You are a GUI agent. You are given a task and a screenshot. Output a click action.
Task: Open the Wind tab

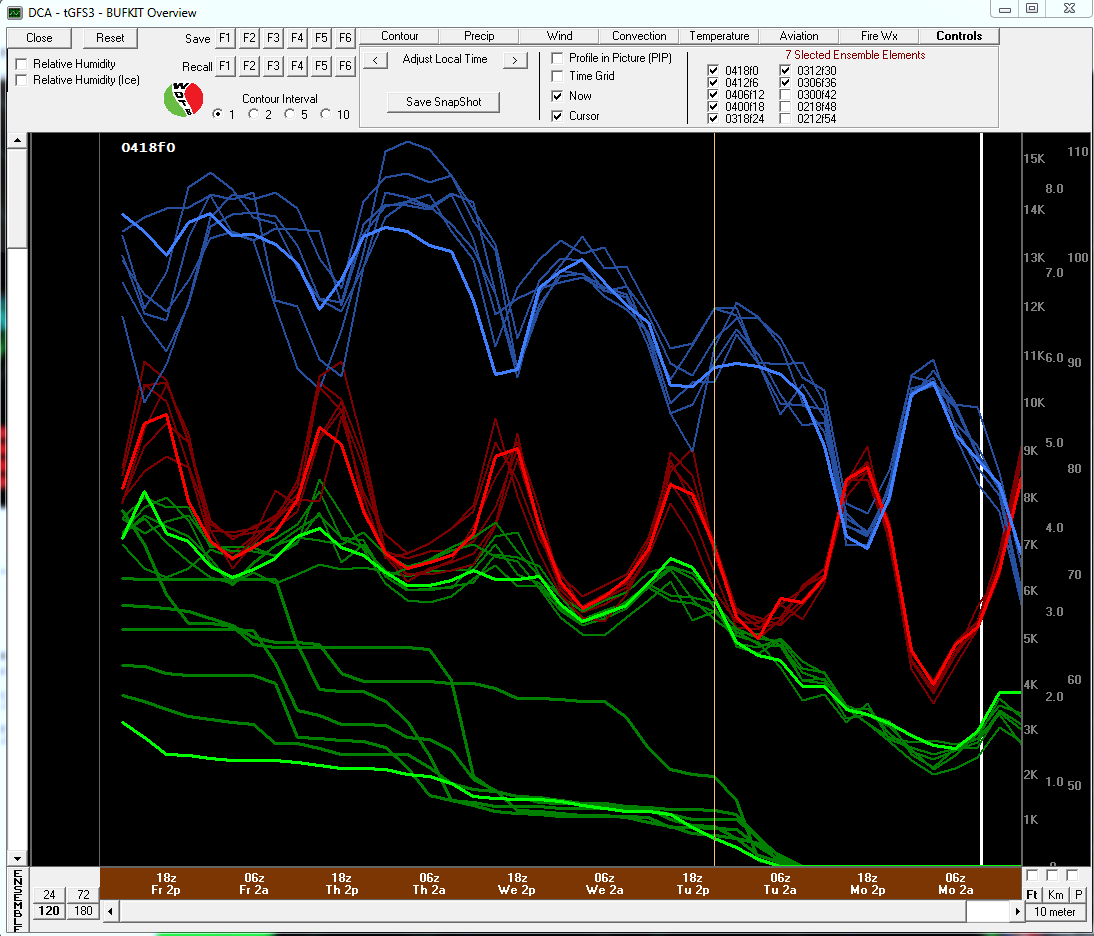tap(560, 36)
